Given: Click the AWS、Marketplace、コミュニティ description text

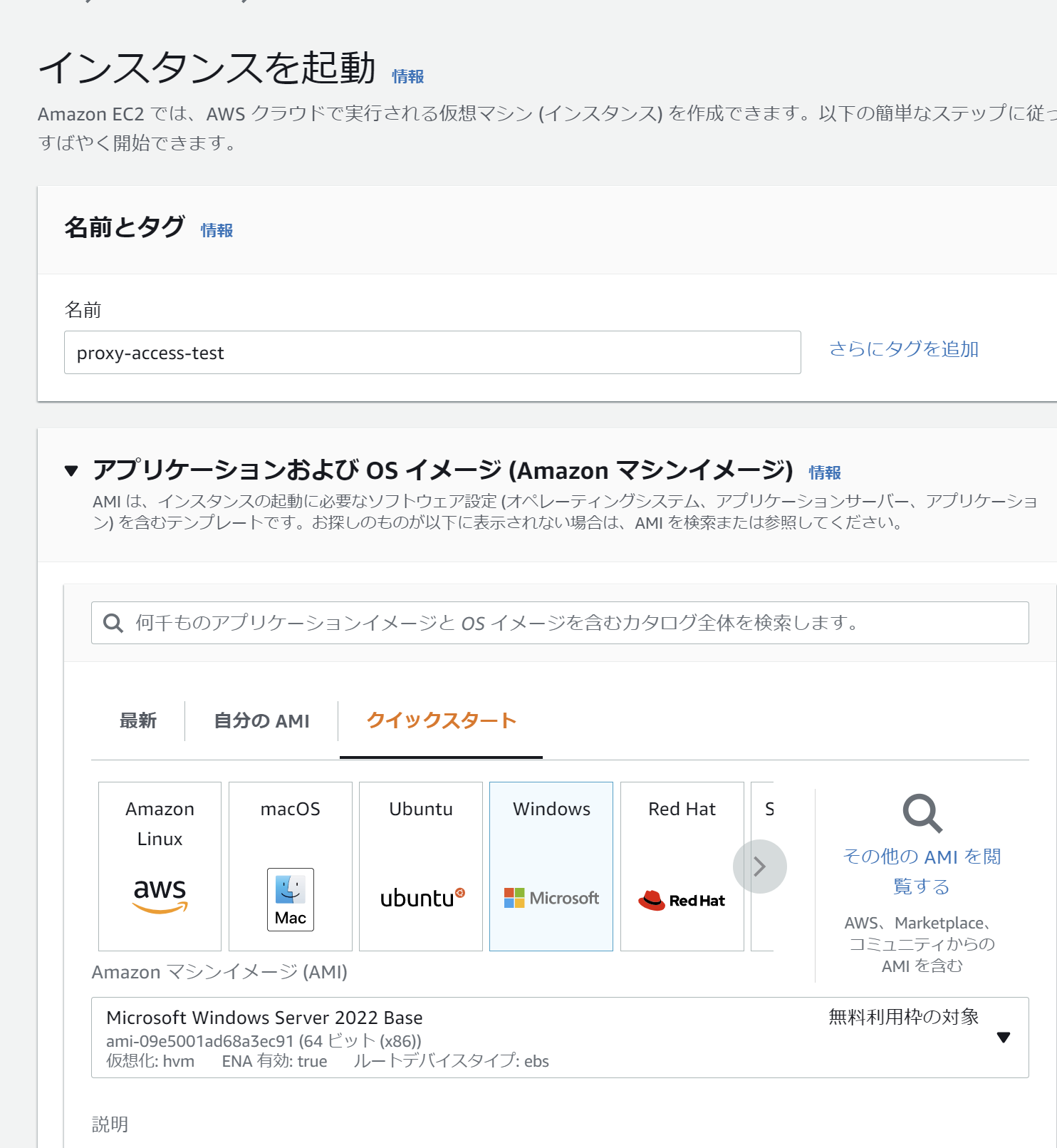Looking at the screenshot, I should tap(922, 944).
